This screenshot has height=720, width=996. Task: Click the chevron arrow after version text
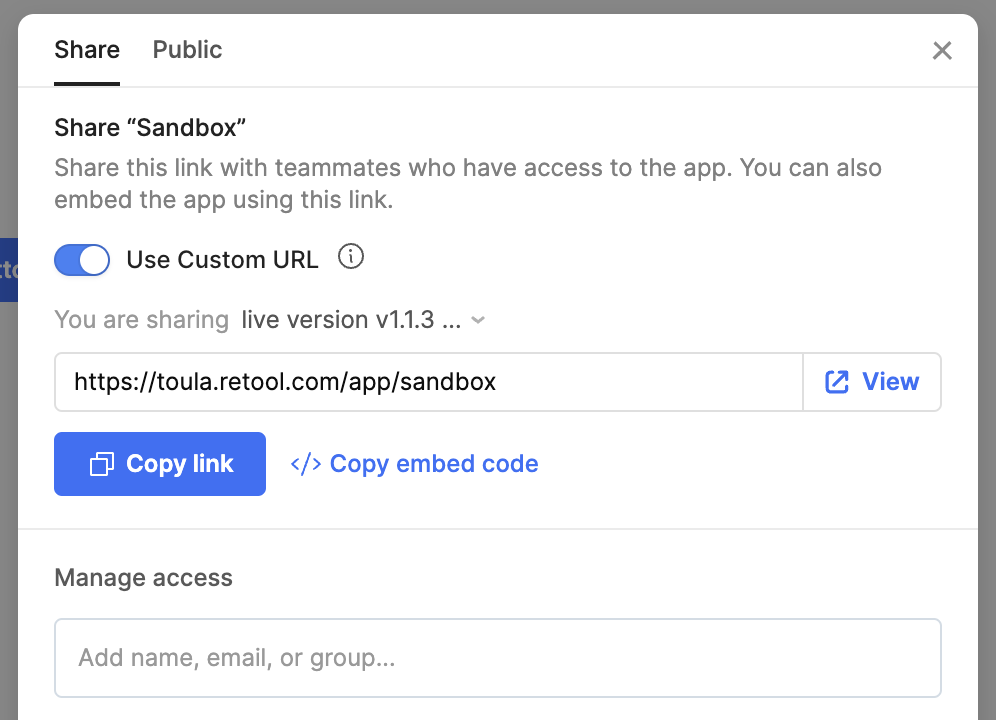pyautogui.click(x=478, y=321)
